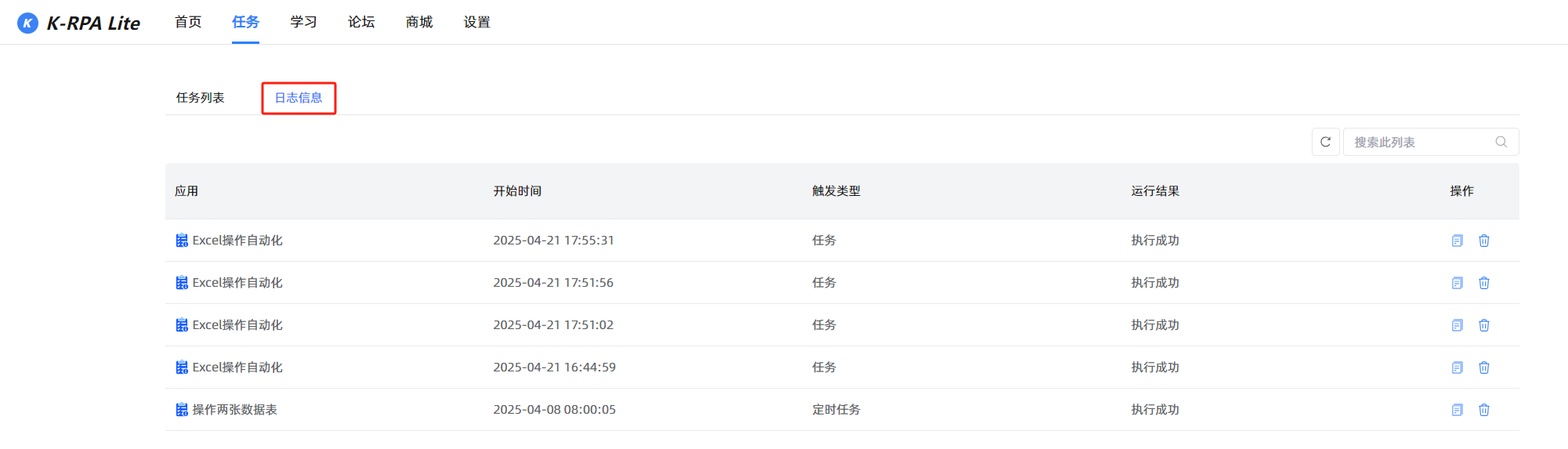This screenshot has width=1568, height=449.
Task: Go to the 学习 page
Action: (x=303, y=22)
